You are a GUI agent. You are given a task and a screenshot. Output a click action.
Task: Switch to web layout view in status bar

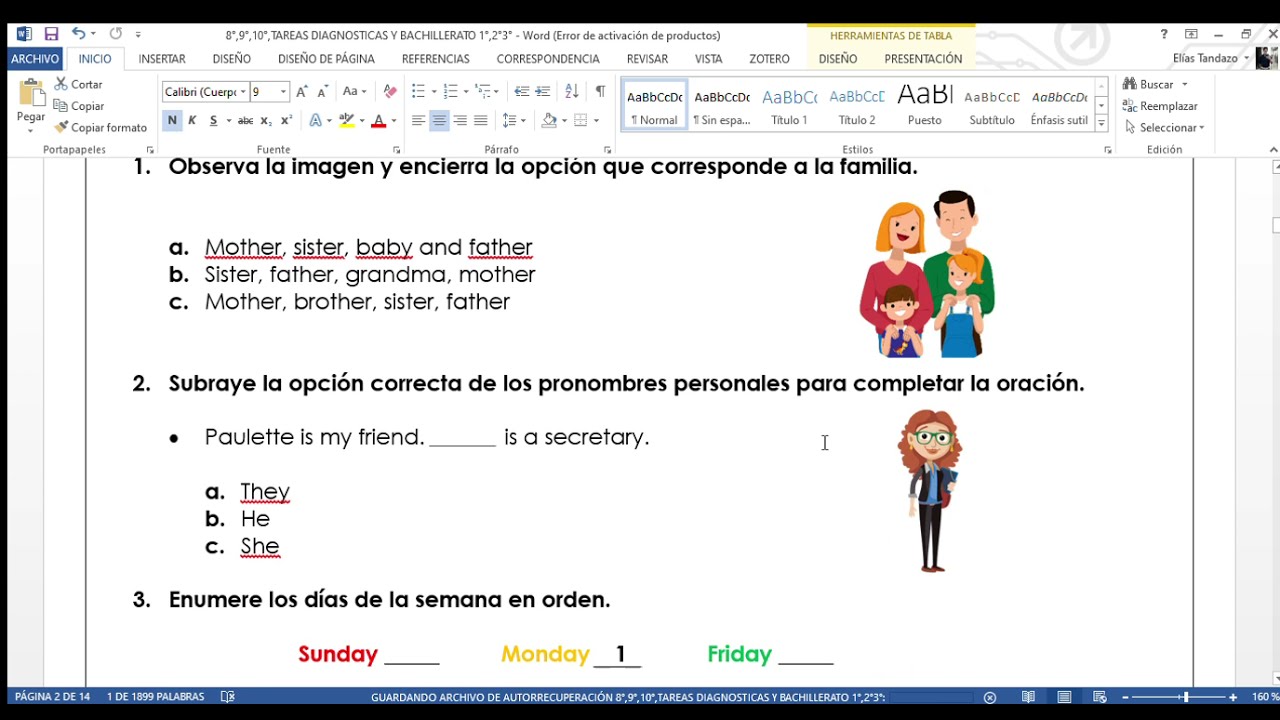pos(1099,697)
